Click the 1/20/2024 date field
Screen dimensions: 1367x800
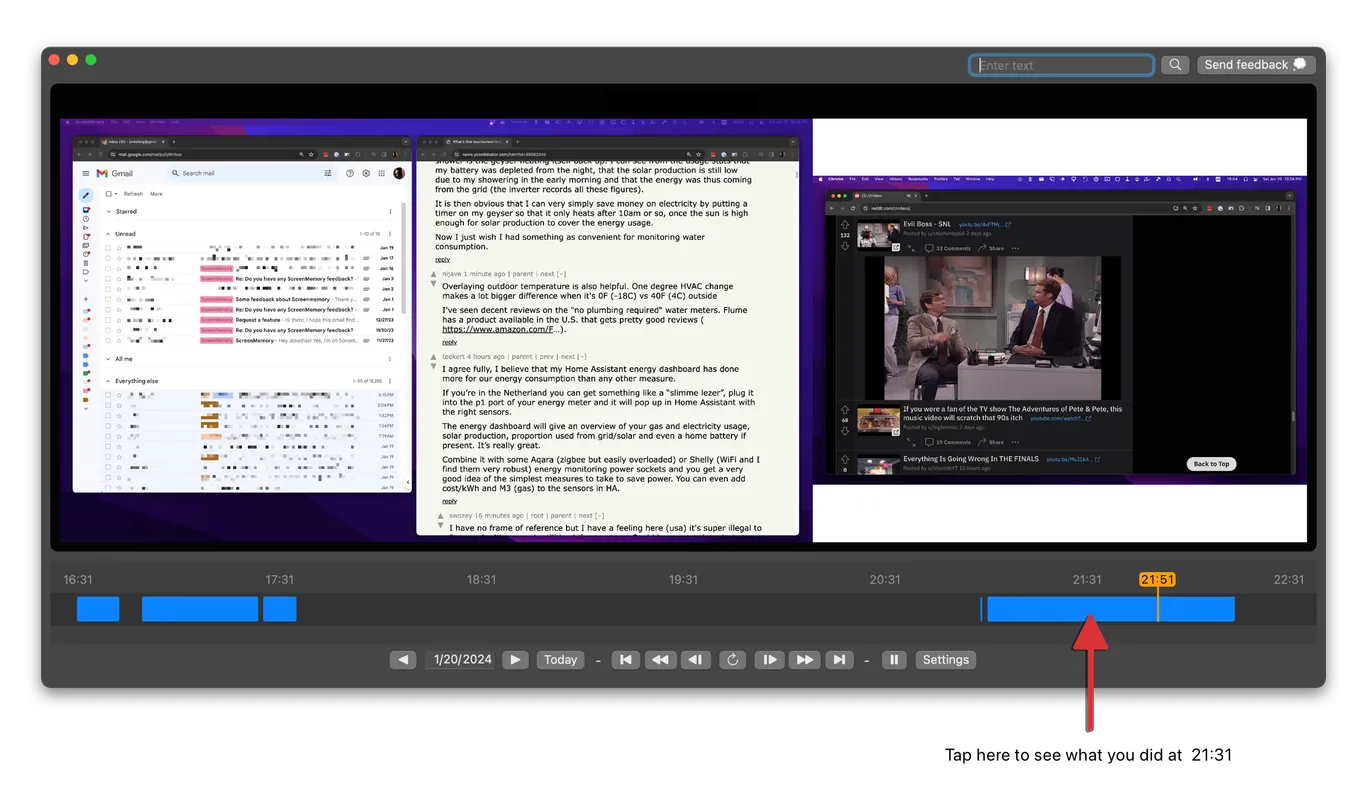(x=461, y=660)
